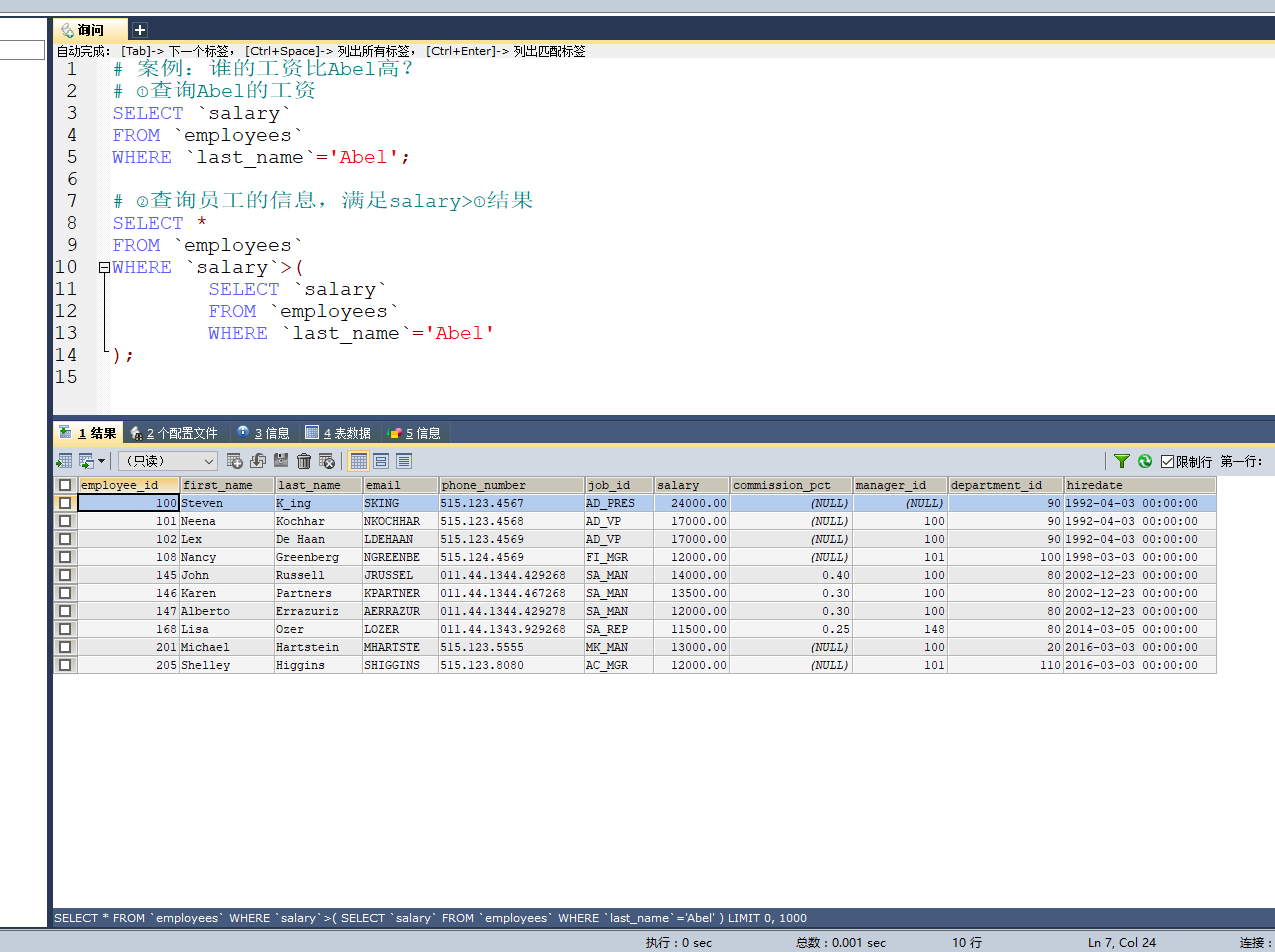Check the row checkbox for John Russell
This screenshot has width=1275, height=952.
[65, 575]
